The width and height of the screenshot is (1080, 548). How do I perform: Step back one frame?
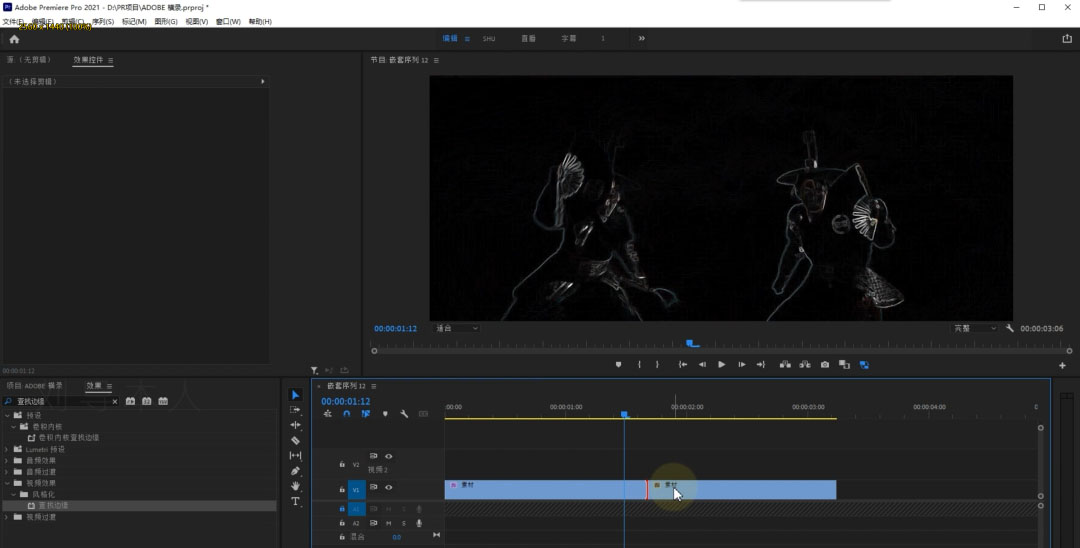click(702, 365)
